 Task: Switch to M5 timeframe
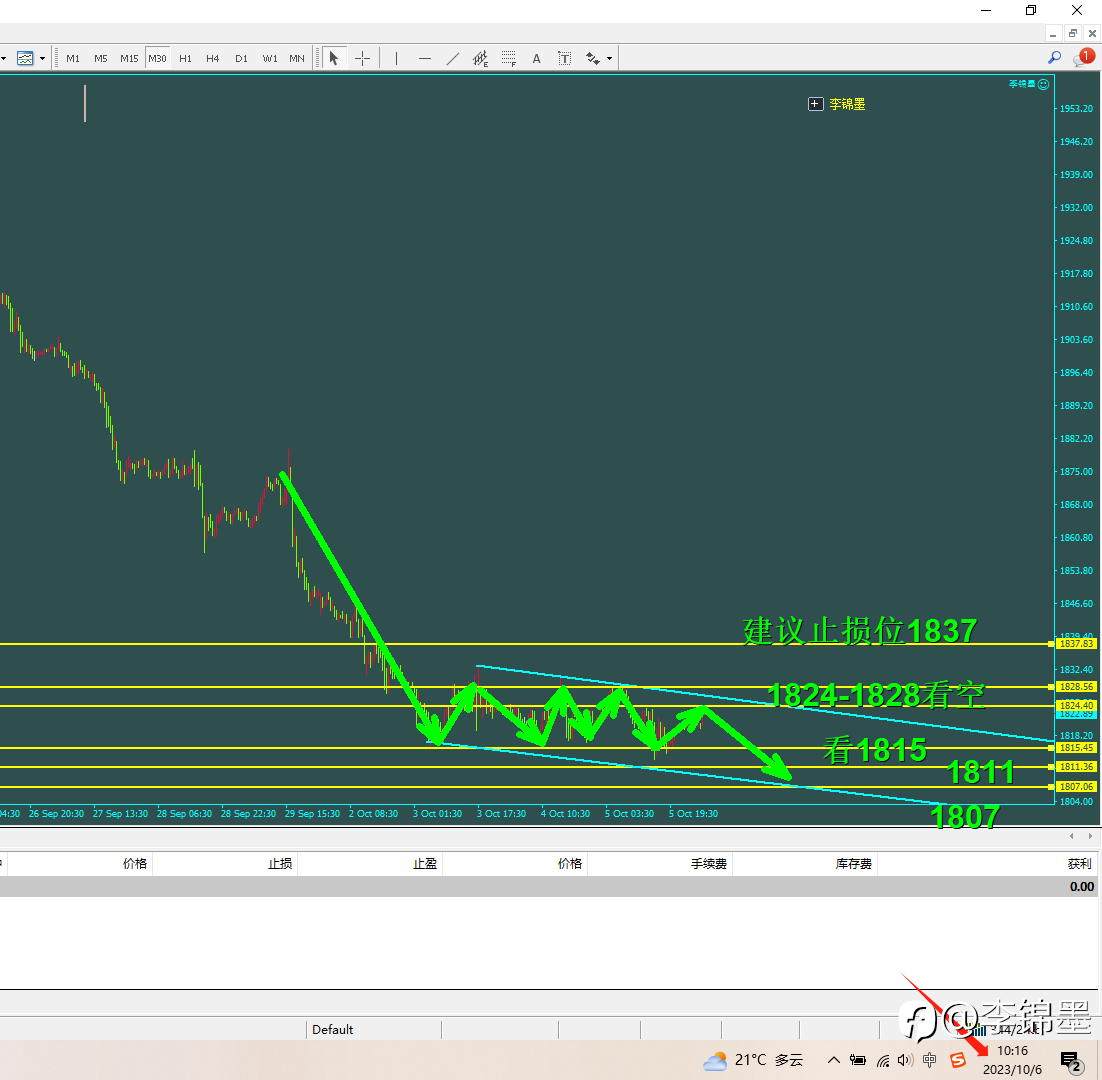(101, 58)
